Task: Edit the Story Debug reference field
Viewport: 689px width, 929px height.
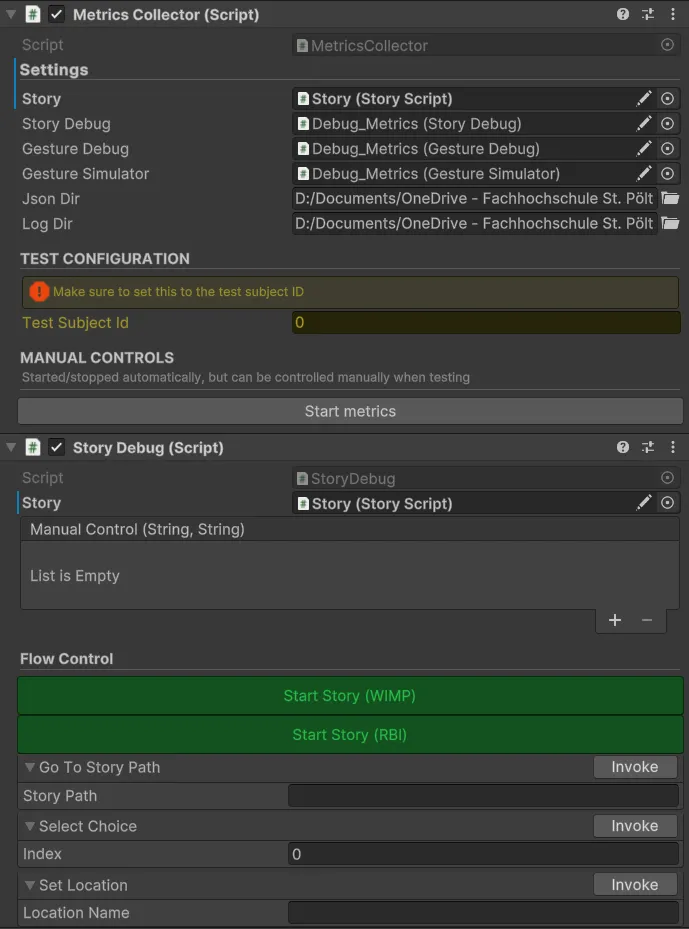Action: click(644, 123)
